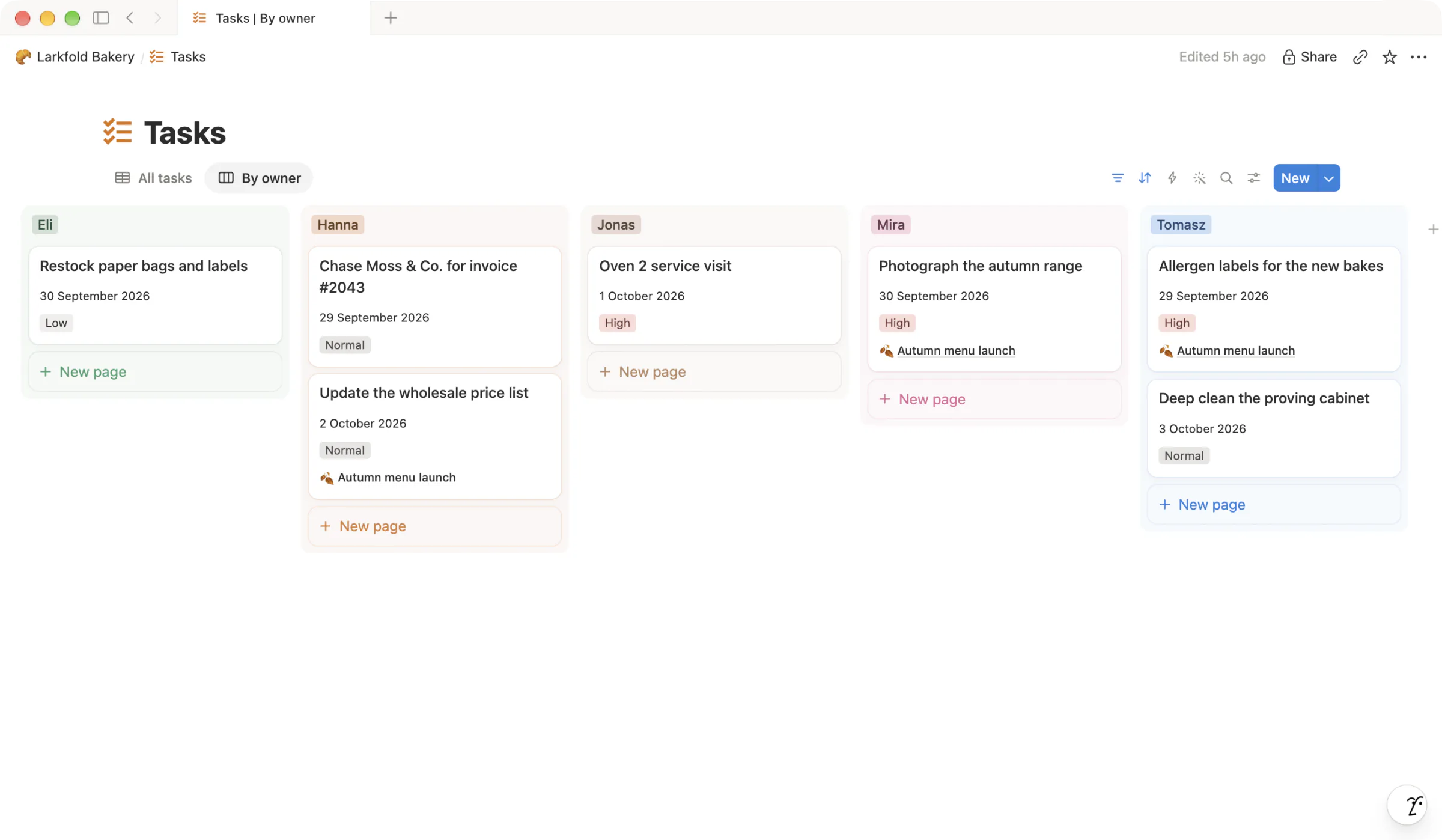The height and width of the screenshot is (840, 1442).
Task: Open the Share menu
Action: [x=1310, y=56]
